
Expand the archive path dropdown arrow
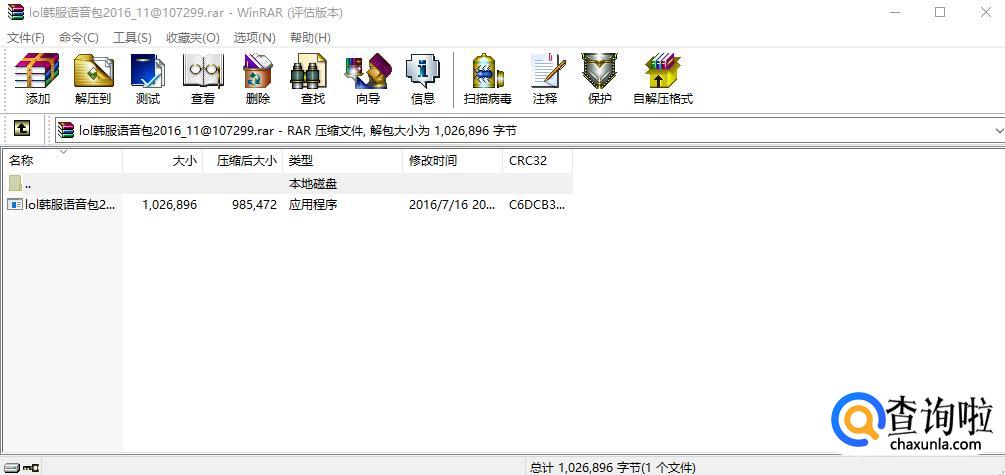pos(998,131)
